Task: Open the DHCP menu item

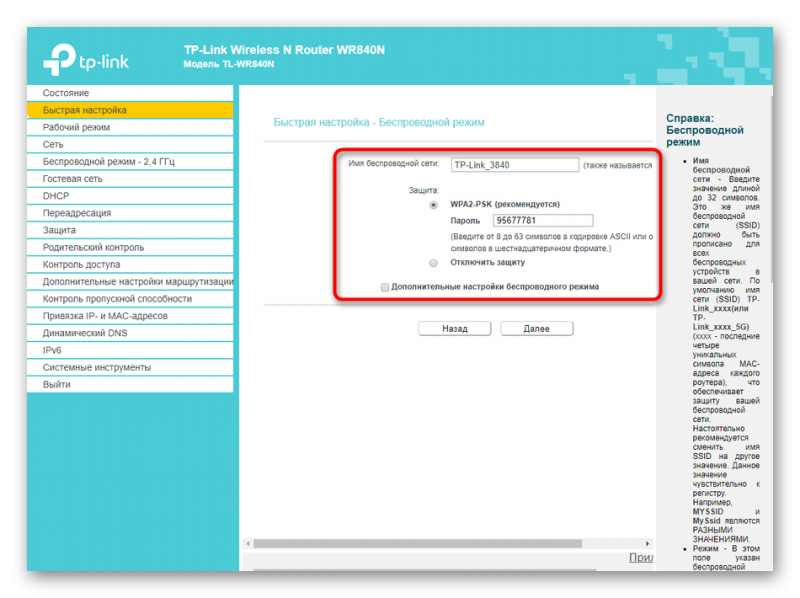Action: pyautogui.click(x=130, y=196)
